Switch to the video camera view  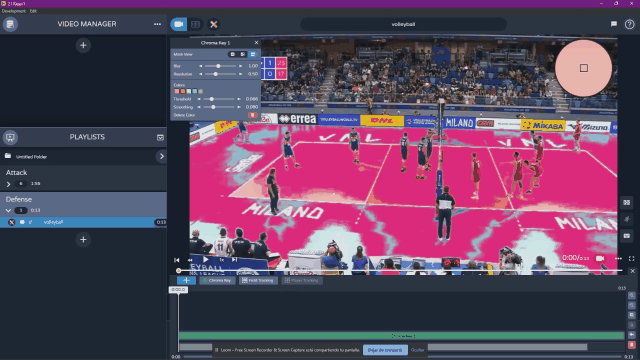pyautogui.click(x=178, y=24)
